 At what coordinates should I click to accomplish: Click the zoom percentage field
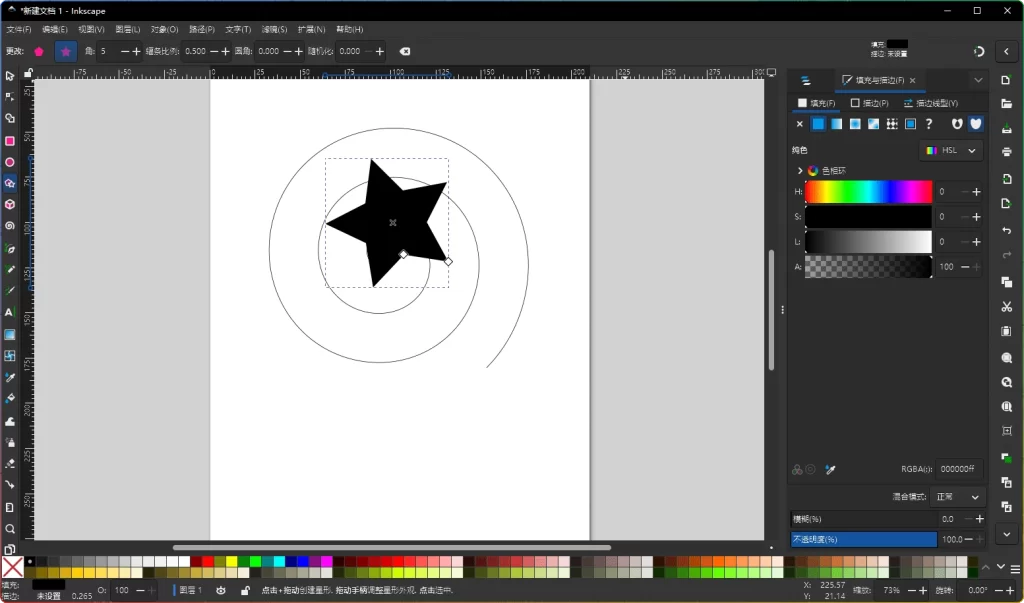pyautogui.click(x=892, y=590)
